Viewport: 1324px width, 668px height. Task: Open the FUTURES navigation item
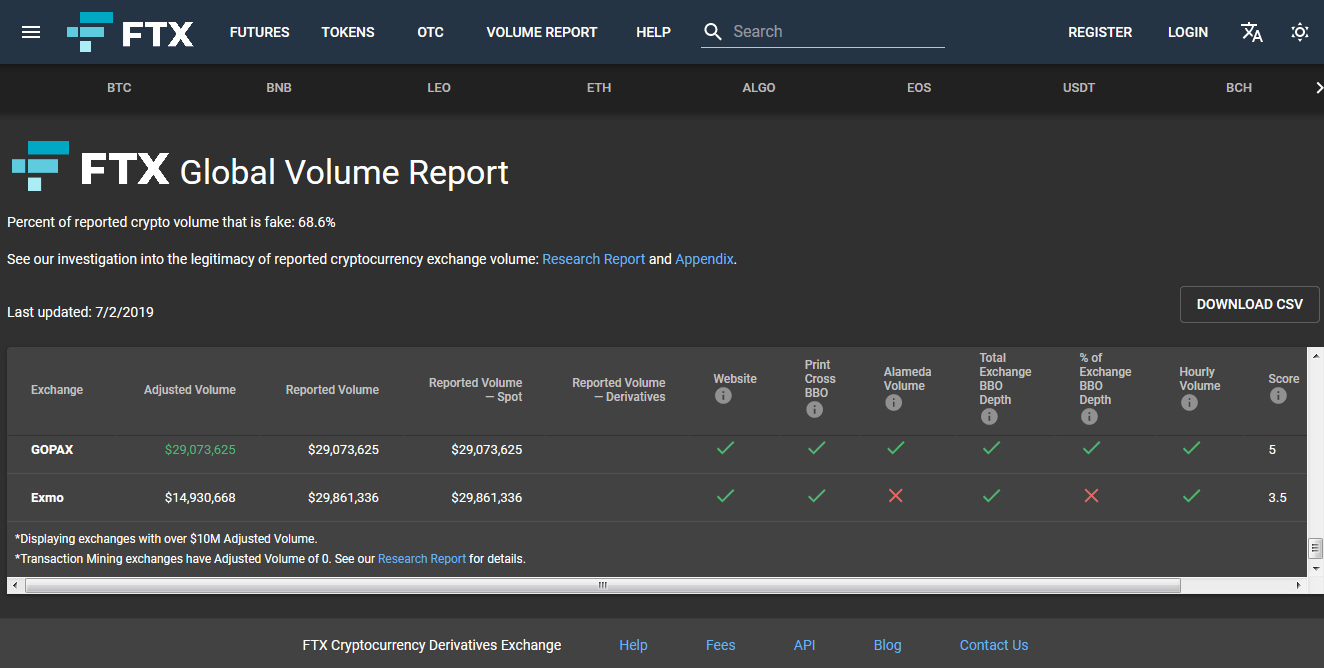coord(259,31)
